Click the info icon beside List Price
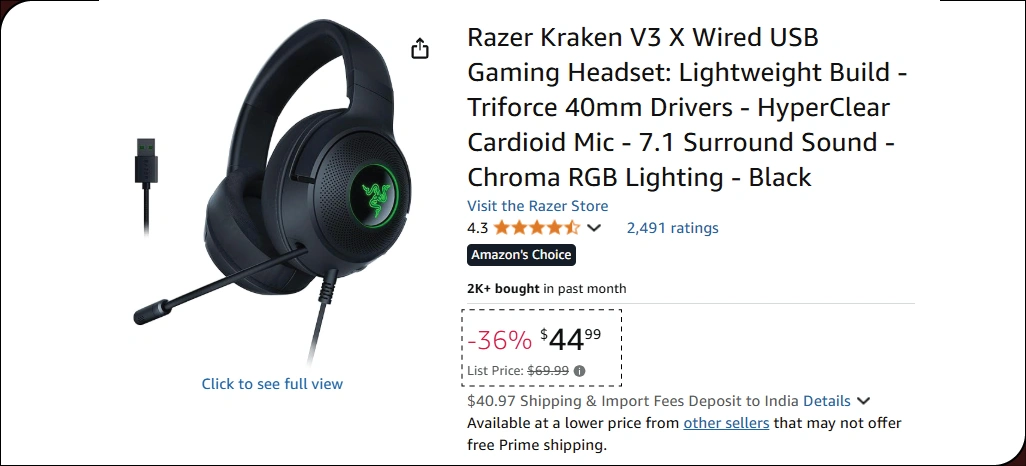 (x=579, y=371)
